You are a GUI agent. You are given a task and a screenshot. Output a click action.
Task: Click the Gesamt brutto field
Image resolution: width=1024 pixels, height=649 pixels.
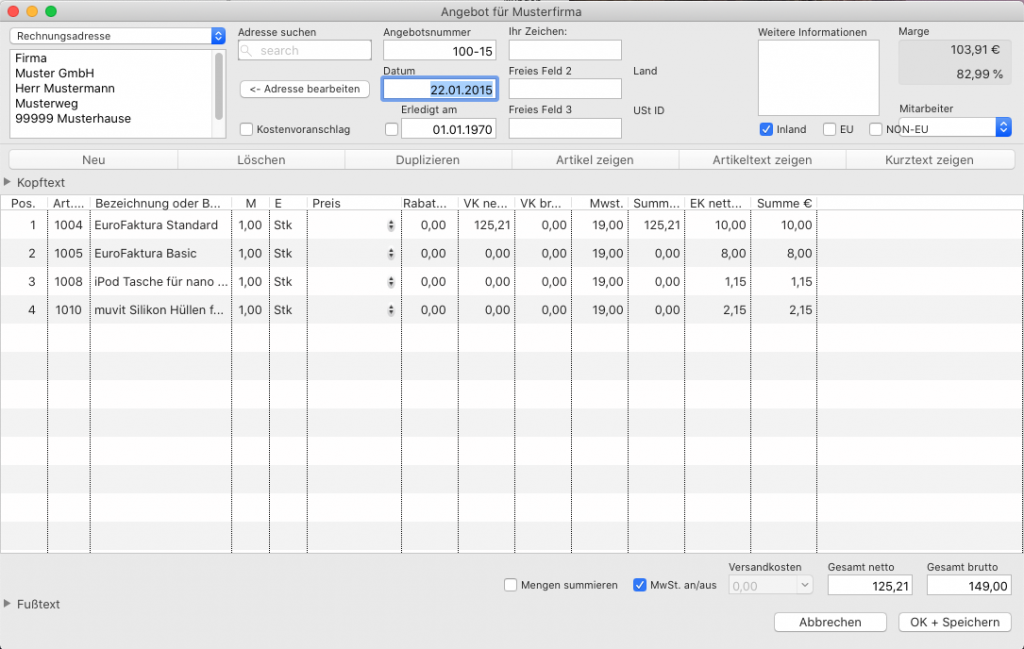point(969,586)
